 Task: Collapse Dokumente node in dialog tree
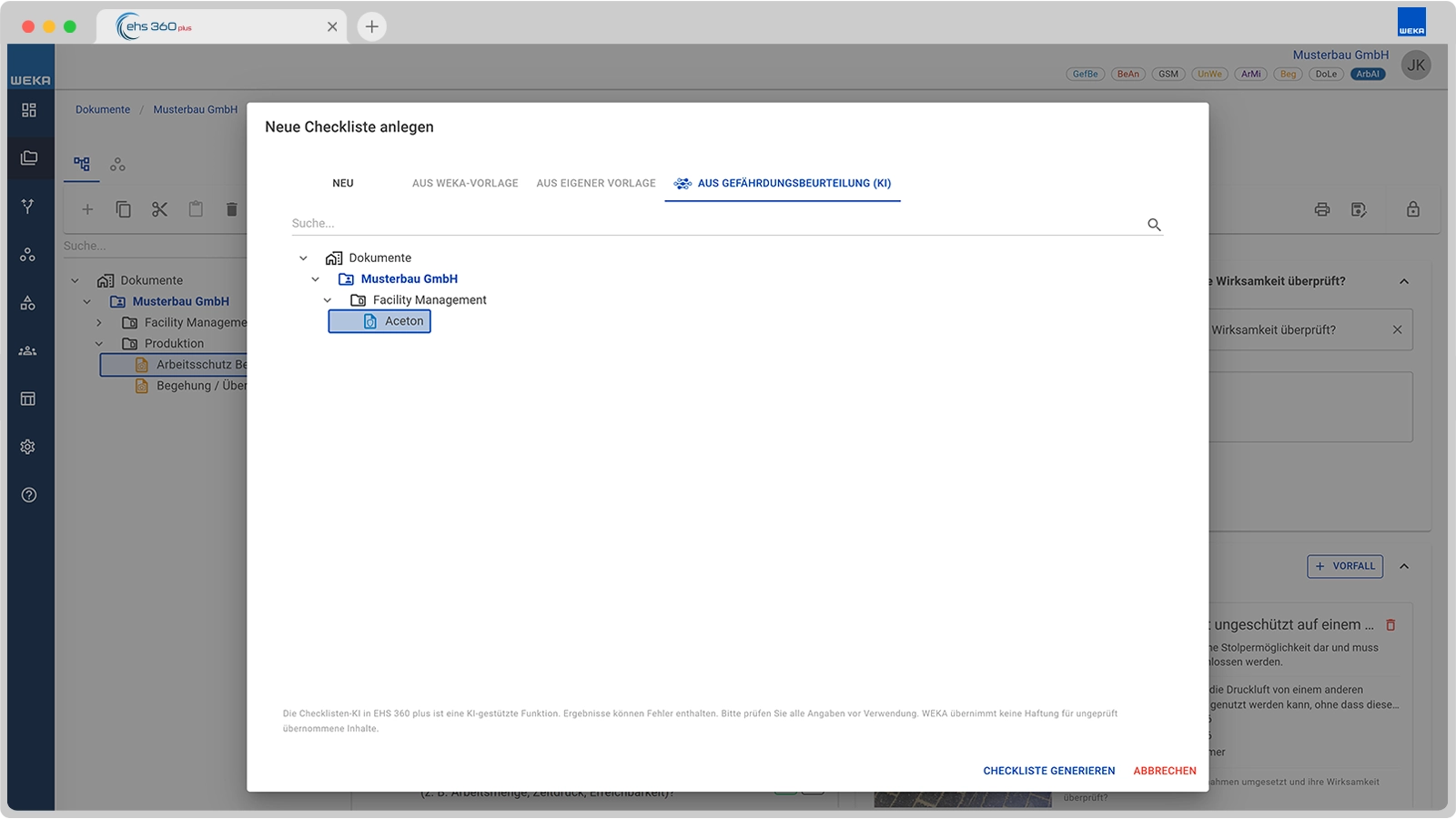[x=304, y=258]
